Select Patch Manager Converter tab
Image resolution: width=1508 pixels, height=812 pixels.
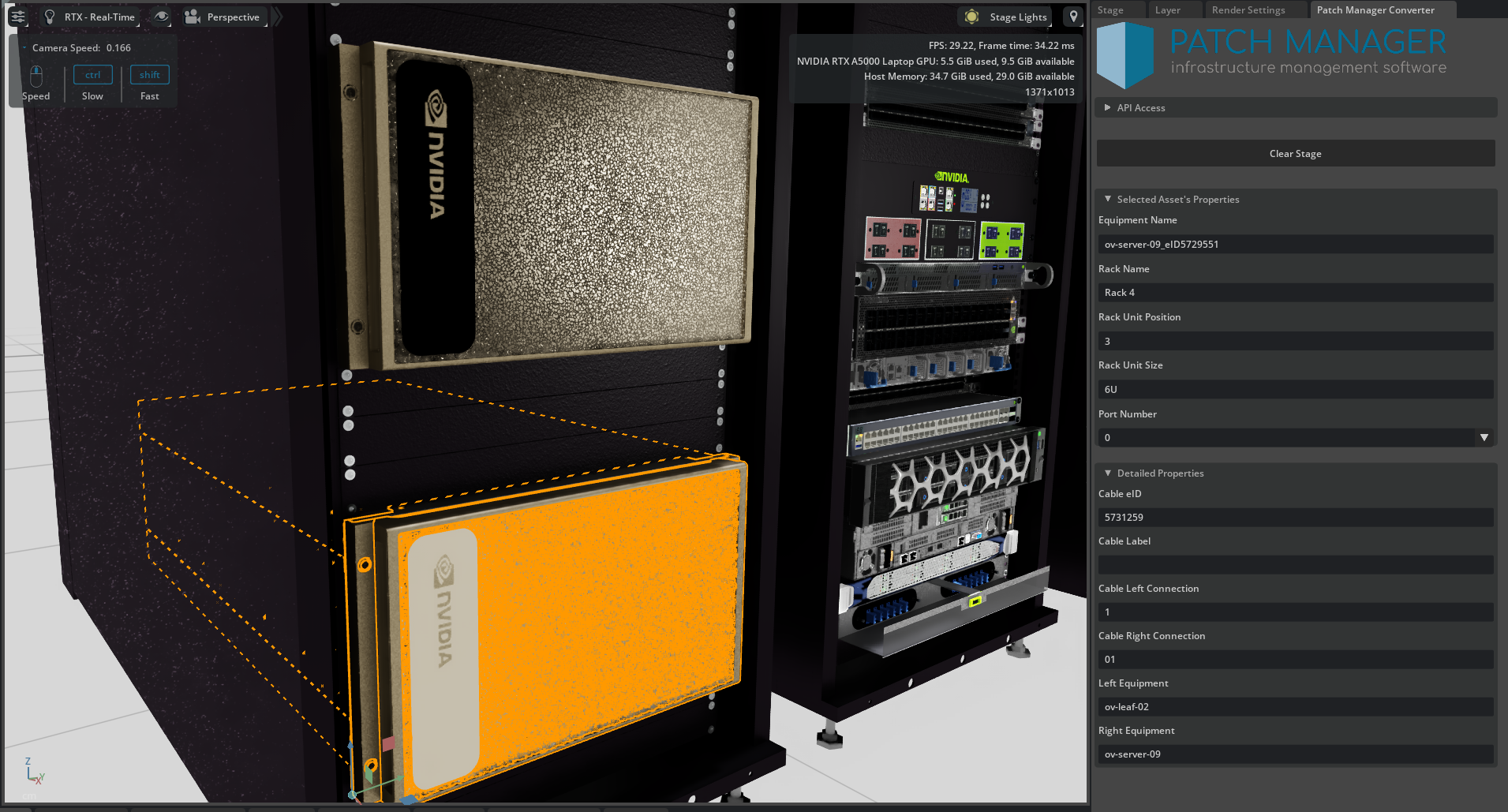tap(1375, 10)
